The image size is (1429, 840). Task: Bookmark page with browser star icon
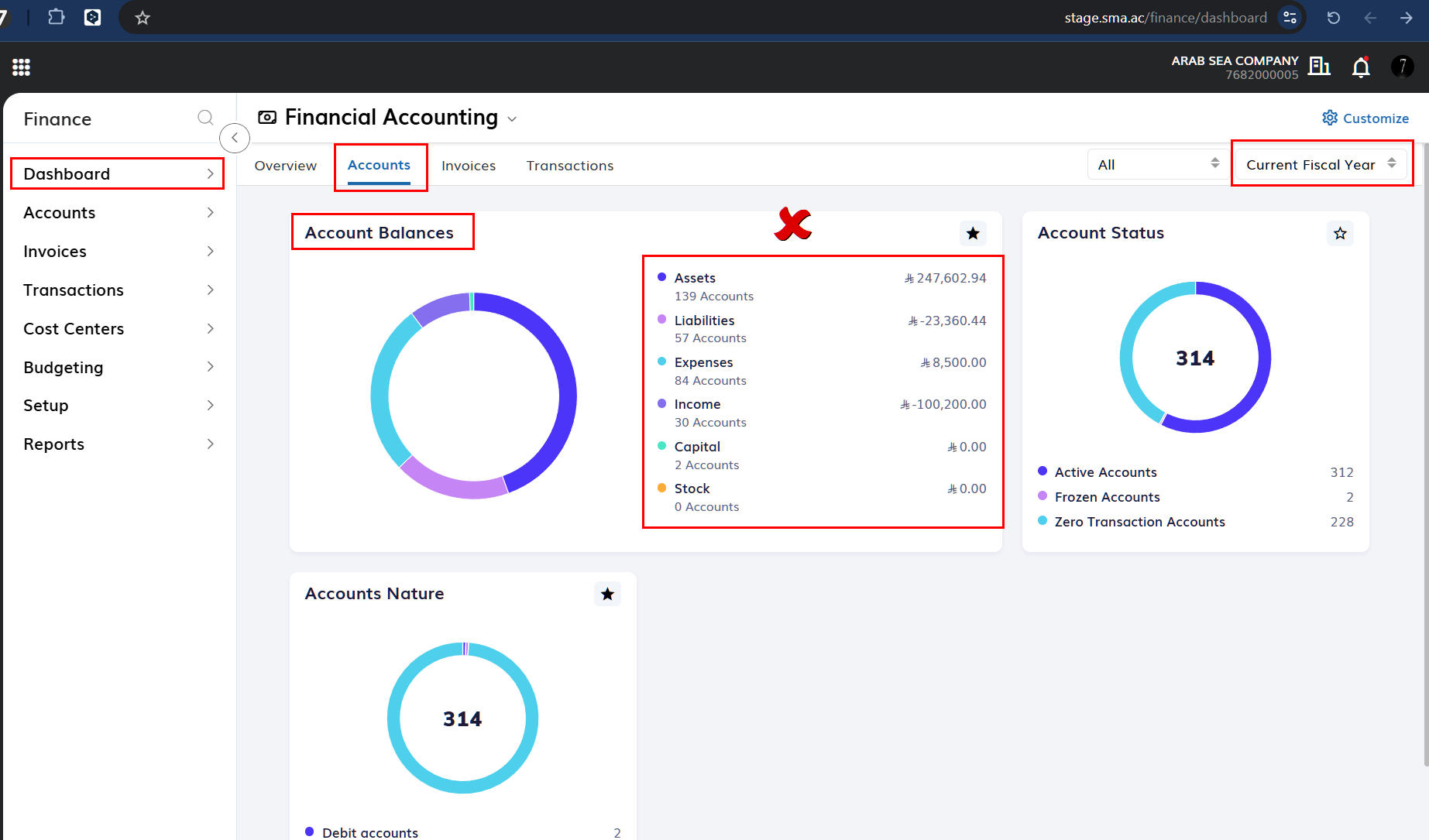143,18
